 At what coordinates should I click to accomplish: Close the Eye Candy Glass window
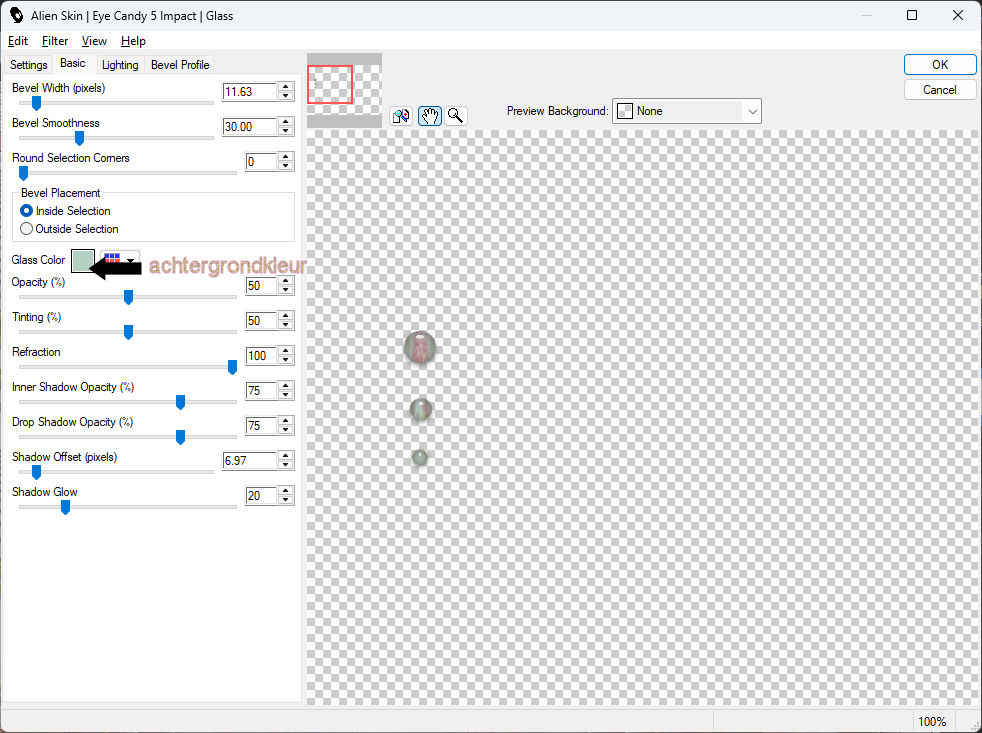pos(958,15)
